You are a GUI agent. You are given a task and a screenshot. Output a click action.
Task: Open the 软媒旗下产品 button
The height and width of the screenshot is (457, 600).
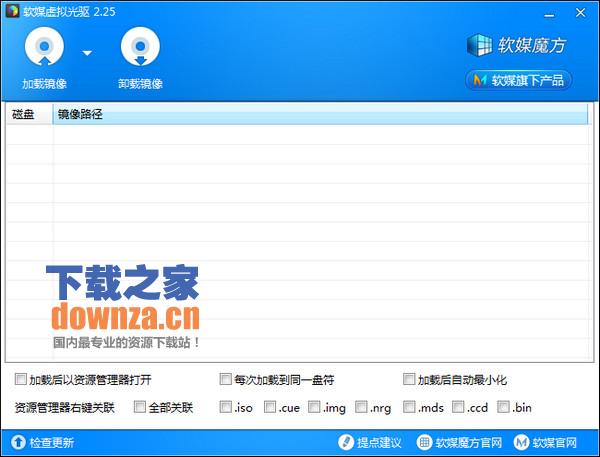point(518,80)
